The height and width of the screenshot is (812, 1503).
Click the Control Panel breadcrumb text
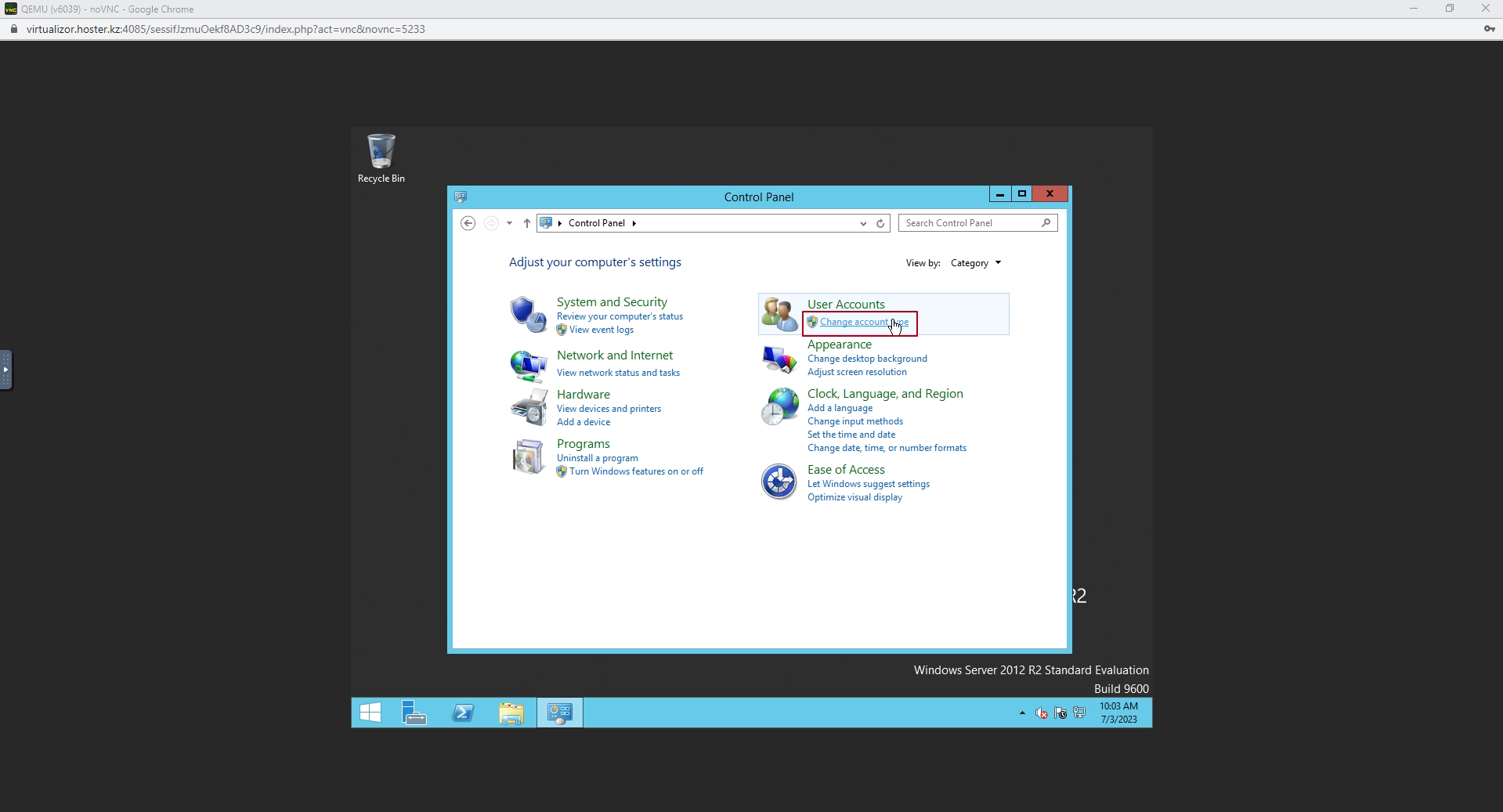pos(597,223)
